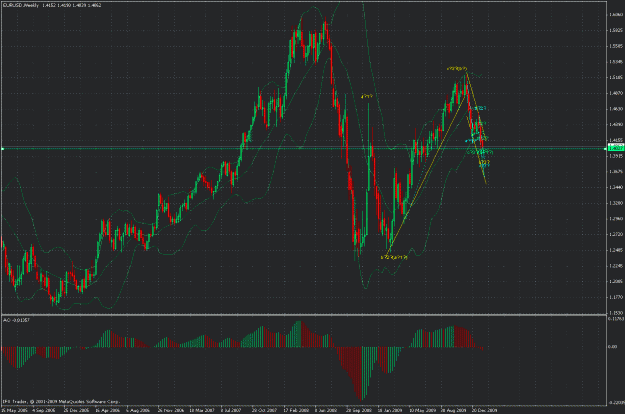Select the current price marker on the price axis
Image resolution: width=625 pixels, height=414 pixels.
coord(615,147)
